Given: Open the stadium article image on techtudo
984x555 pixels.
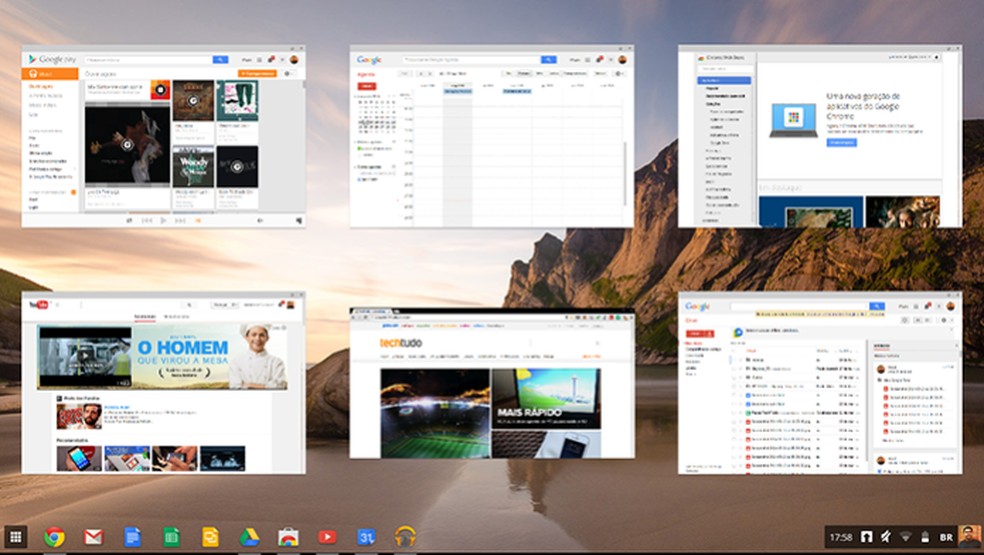Looking at the screenshot, I should pos(435,413).
